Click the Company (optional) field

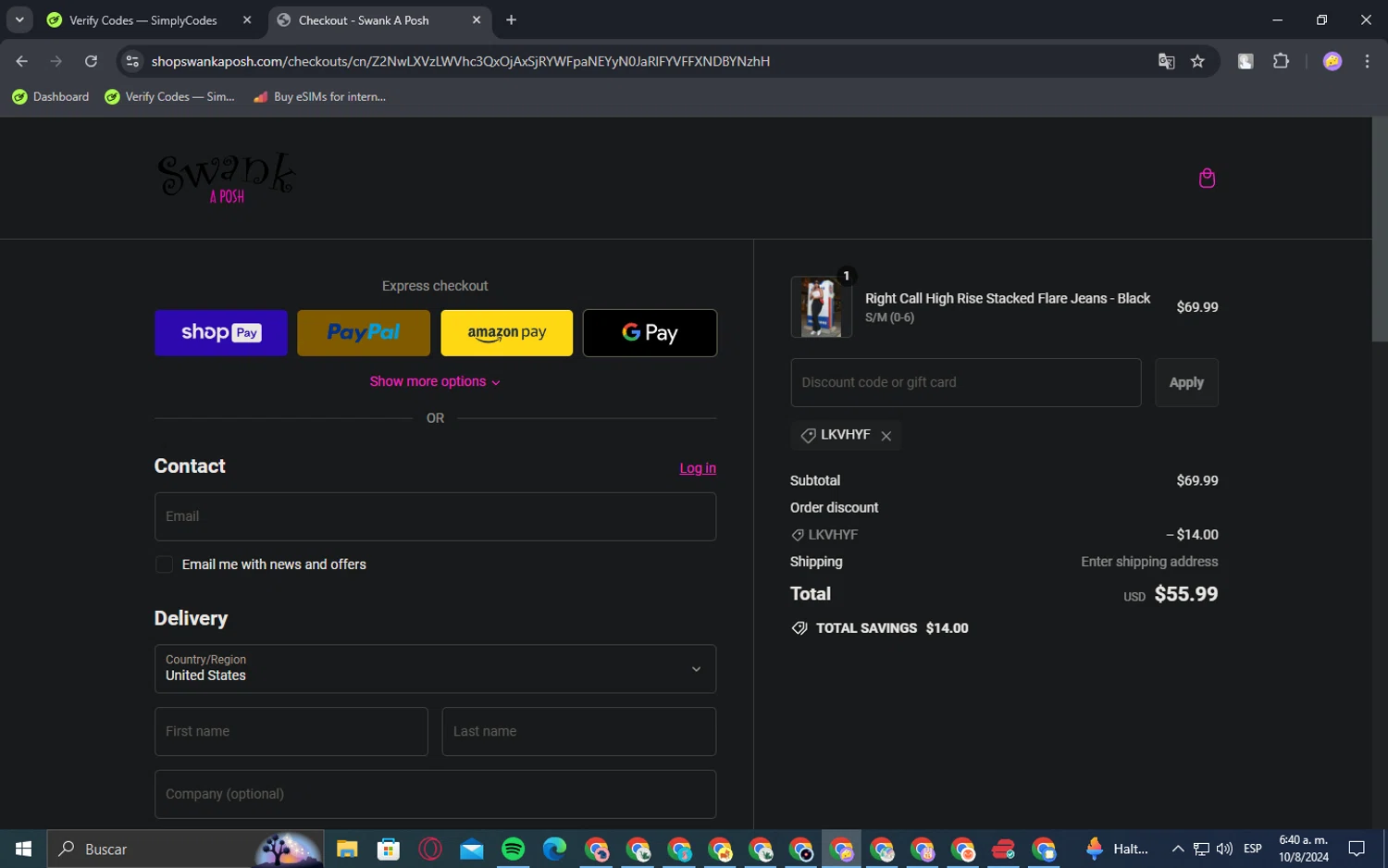pos(435,794)
